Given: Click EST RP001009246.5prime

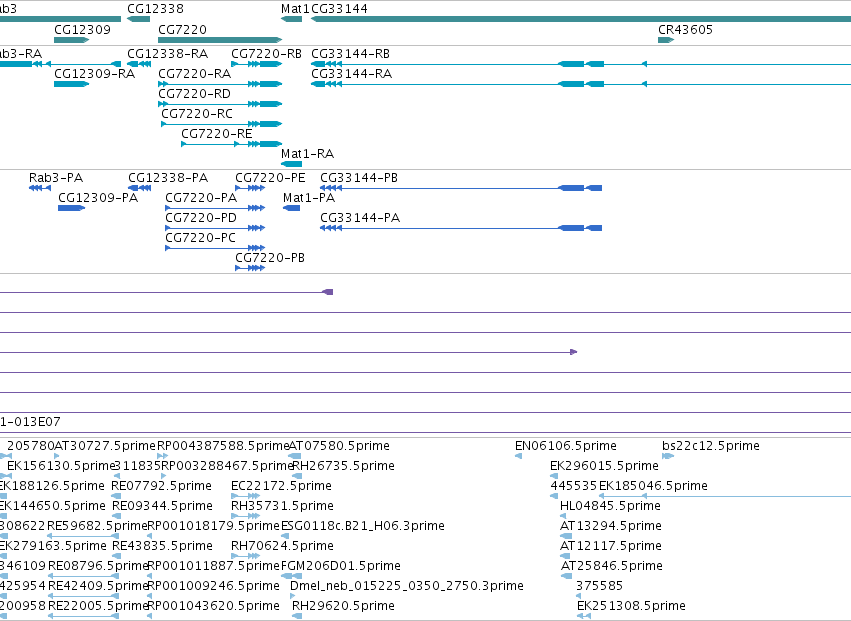Looking at the screenshot, I should click(x=214, y=586).
